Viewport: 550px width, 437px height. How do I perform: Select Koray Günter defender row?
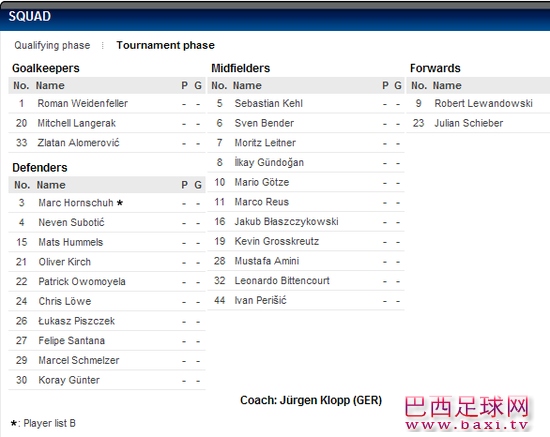tap(107, 380)
